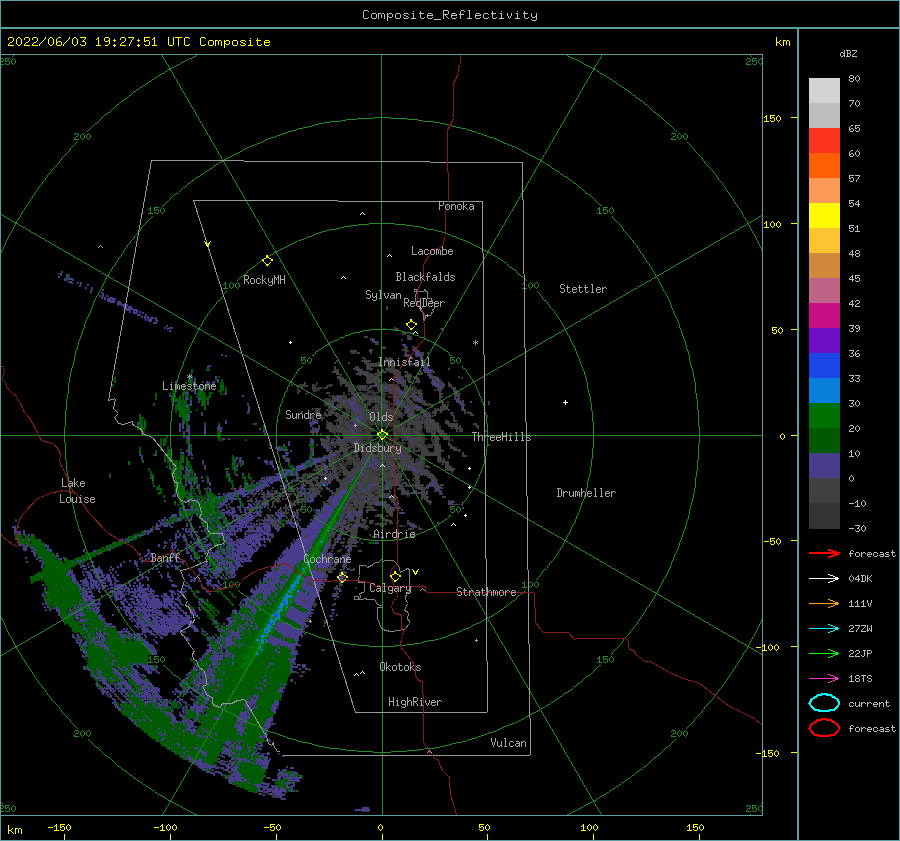
Task: Click the Calgary city label
Action: (x=390, y=588)
